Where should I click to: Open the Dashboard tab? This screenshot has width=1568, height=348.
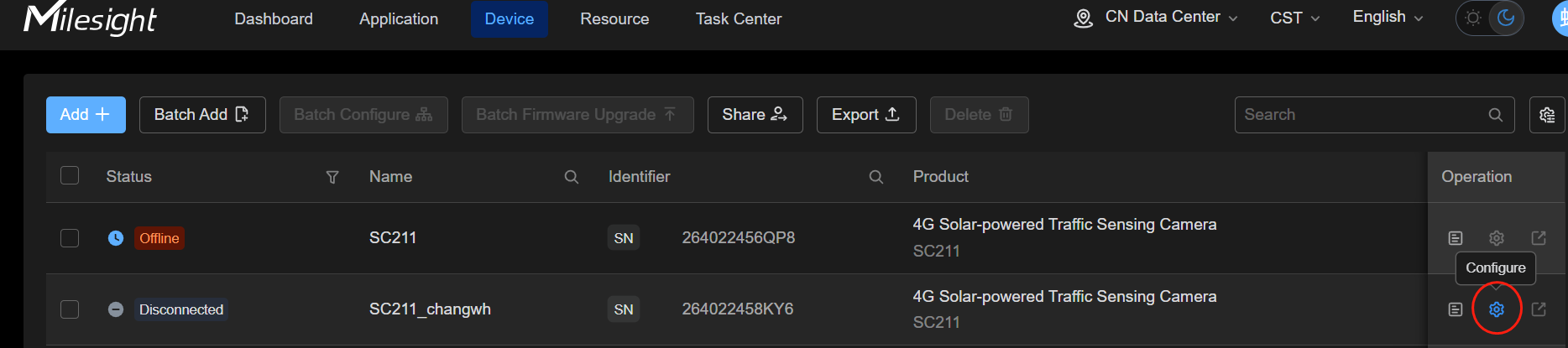(x=274, y=18)
